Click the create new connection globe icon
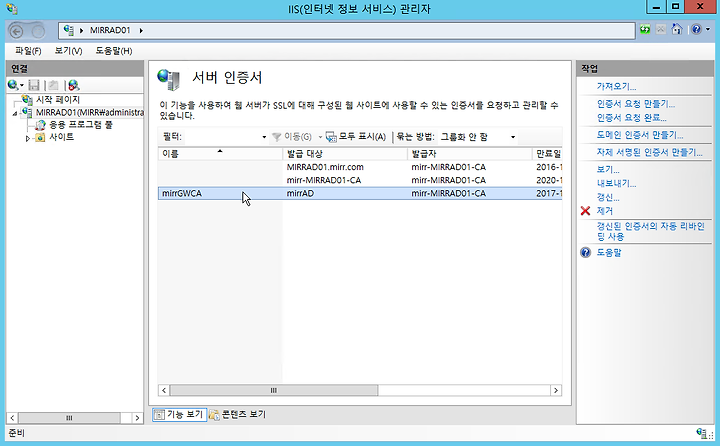Image resolution: width=720 pixels, height=446 pixels. click(x=13, y=85)
